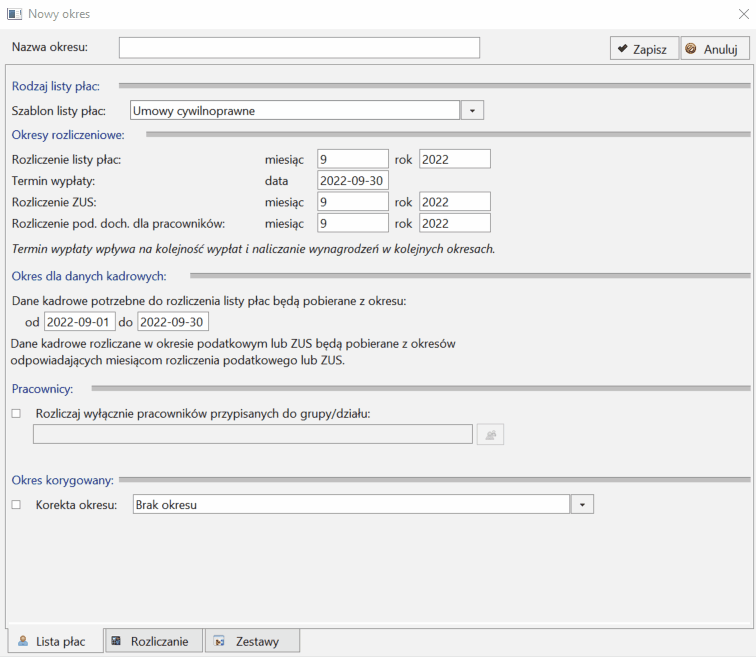756x657 pixels.
Task: Switch to the Zestawy tab
Action: (x=252, y=641)
